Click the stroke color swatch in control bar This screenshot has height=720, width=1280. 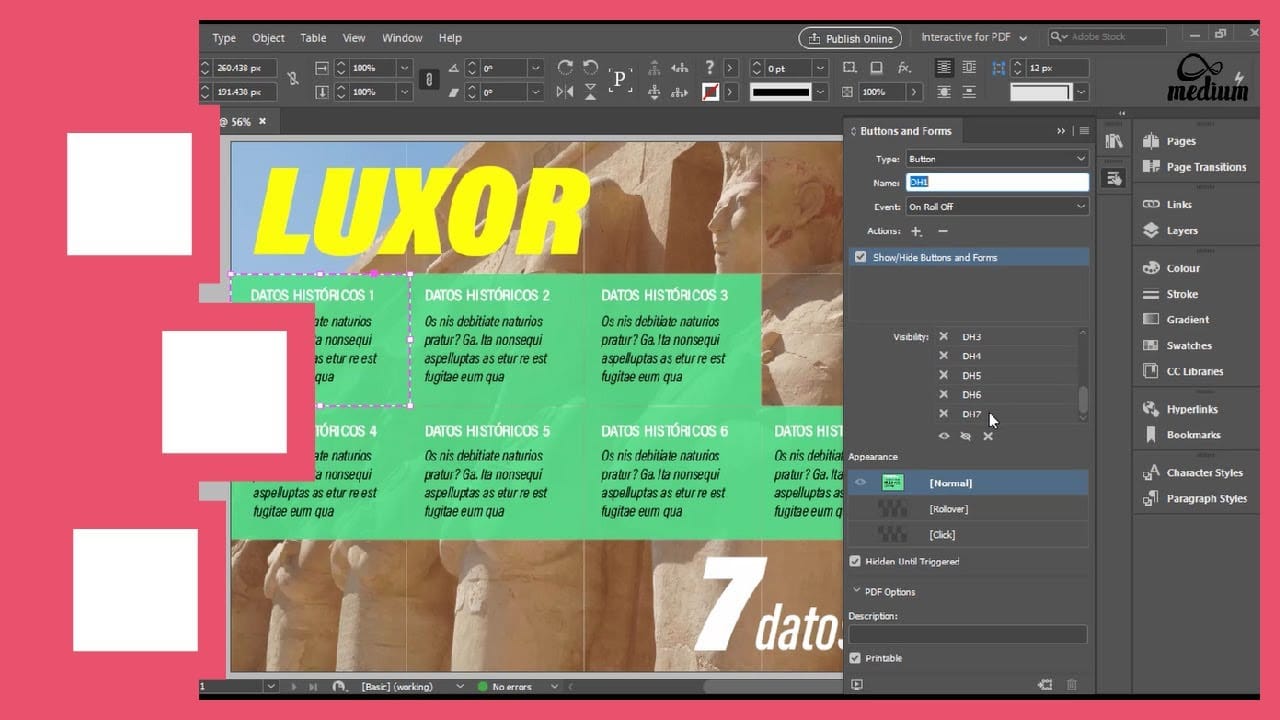(711, 92)
